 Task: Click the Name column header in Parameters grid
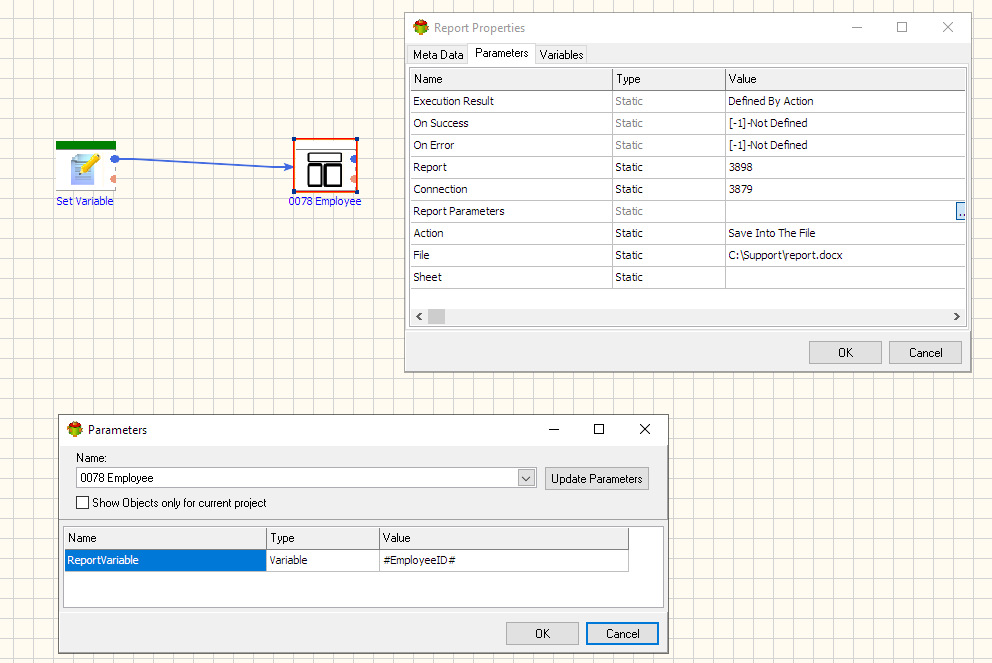165,538
